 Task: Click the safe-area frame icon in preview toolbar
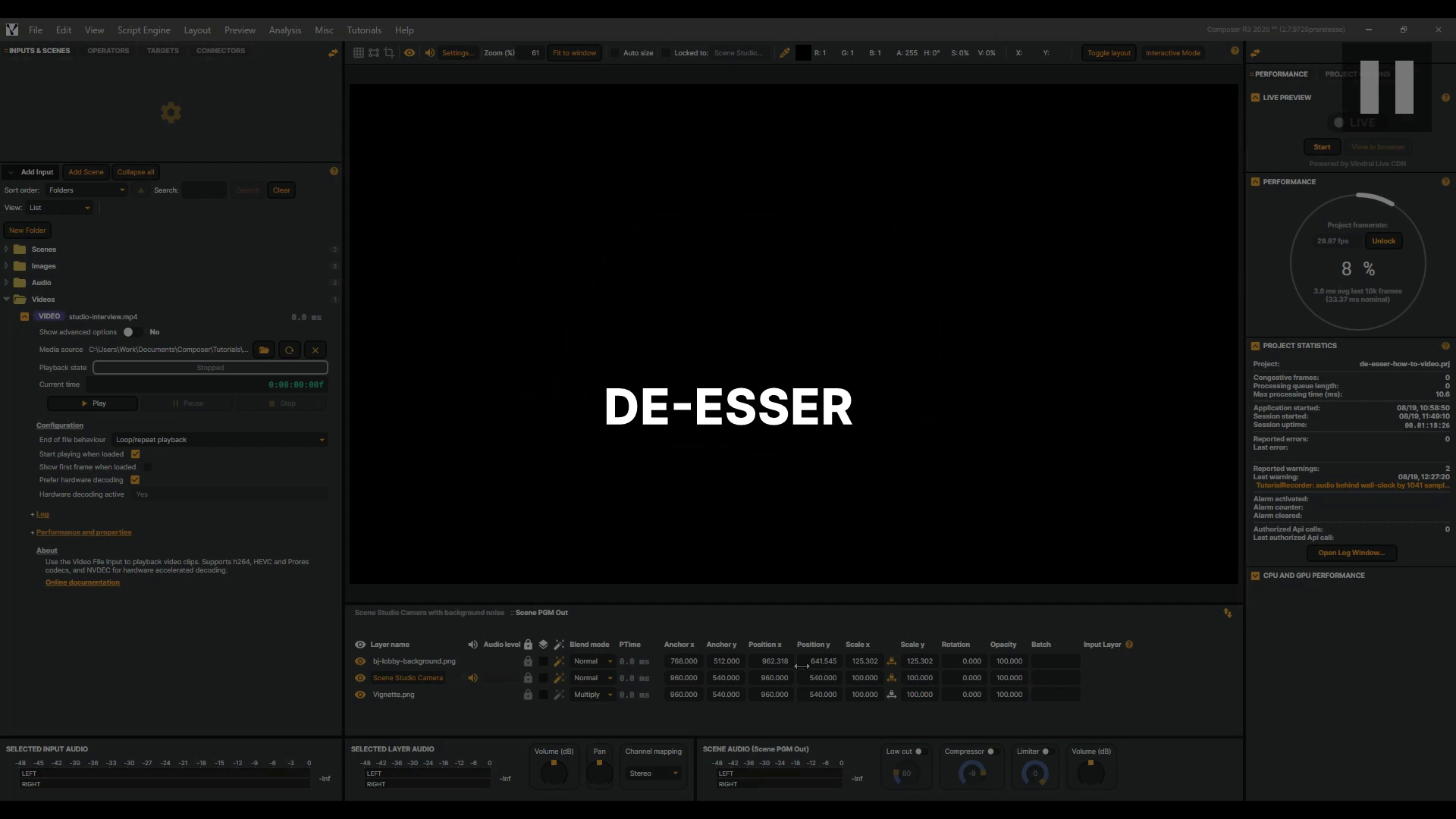pos(374,53)
